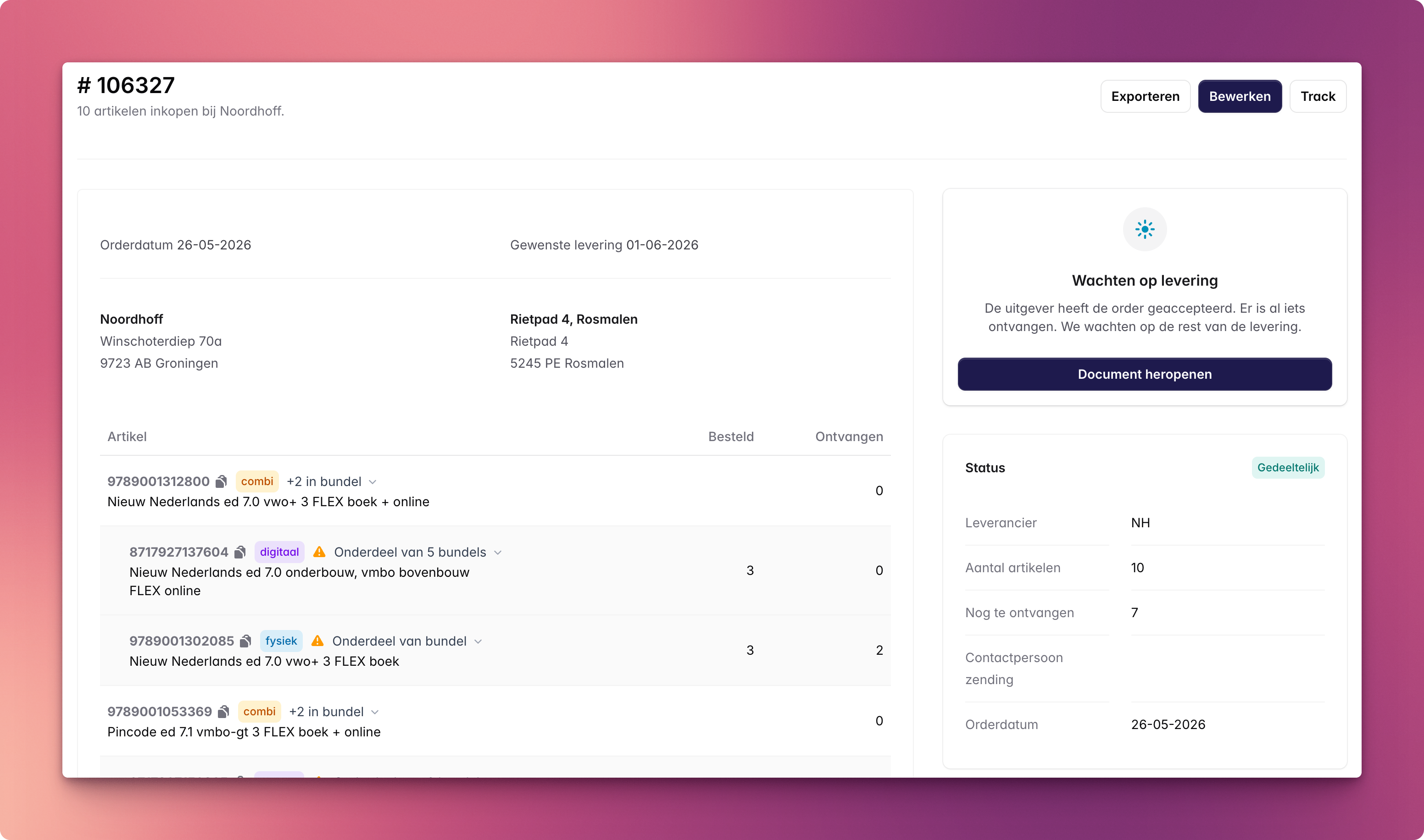Click the sun status icon above Wachten op levering

point(1145,229)
